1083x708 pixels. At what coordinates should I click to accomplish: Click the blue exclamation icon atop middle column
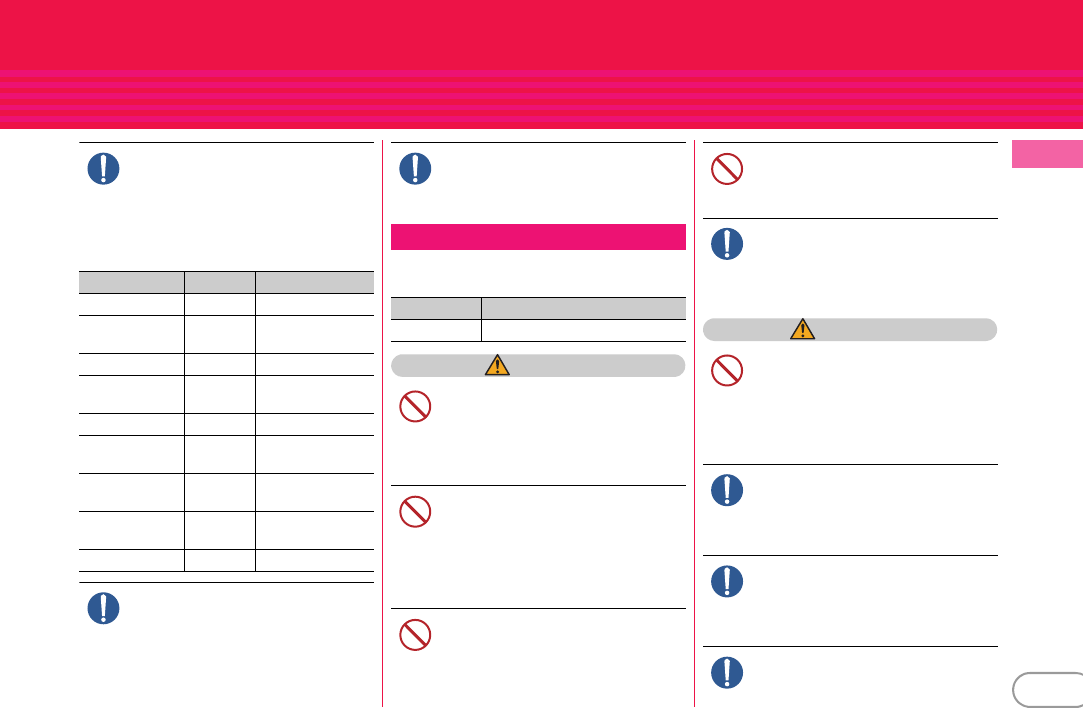tap(415, 169)
